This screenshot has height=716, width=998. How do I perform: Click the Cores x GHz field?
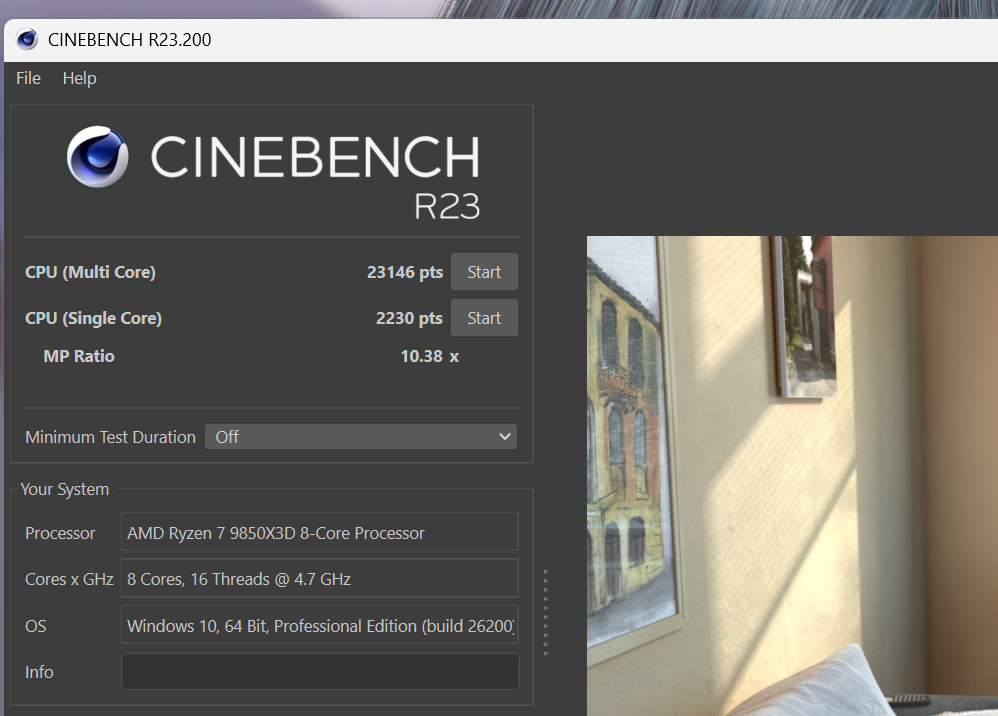tap(319, 578)
